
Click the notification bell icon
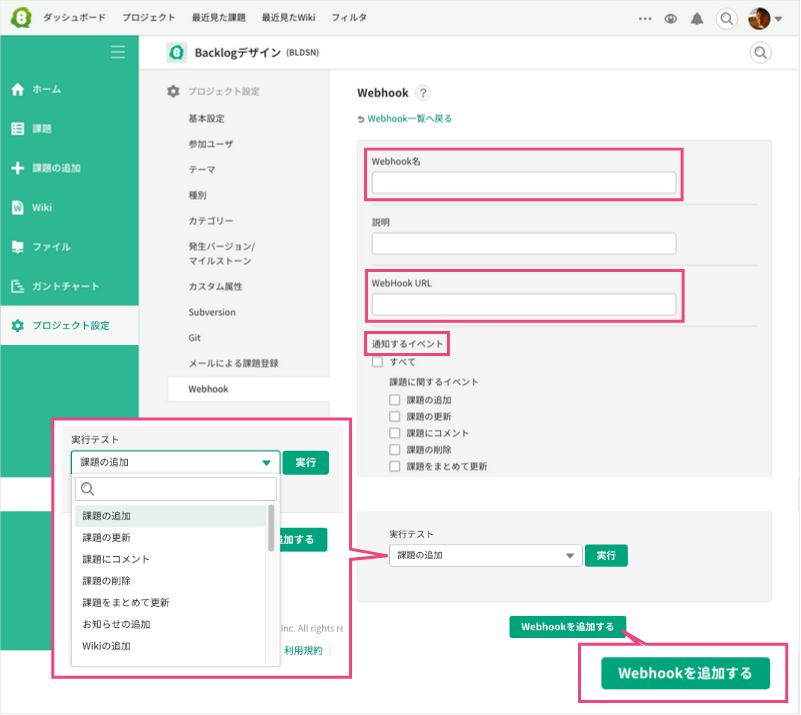697,18
